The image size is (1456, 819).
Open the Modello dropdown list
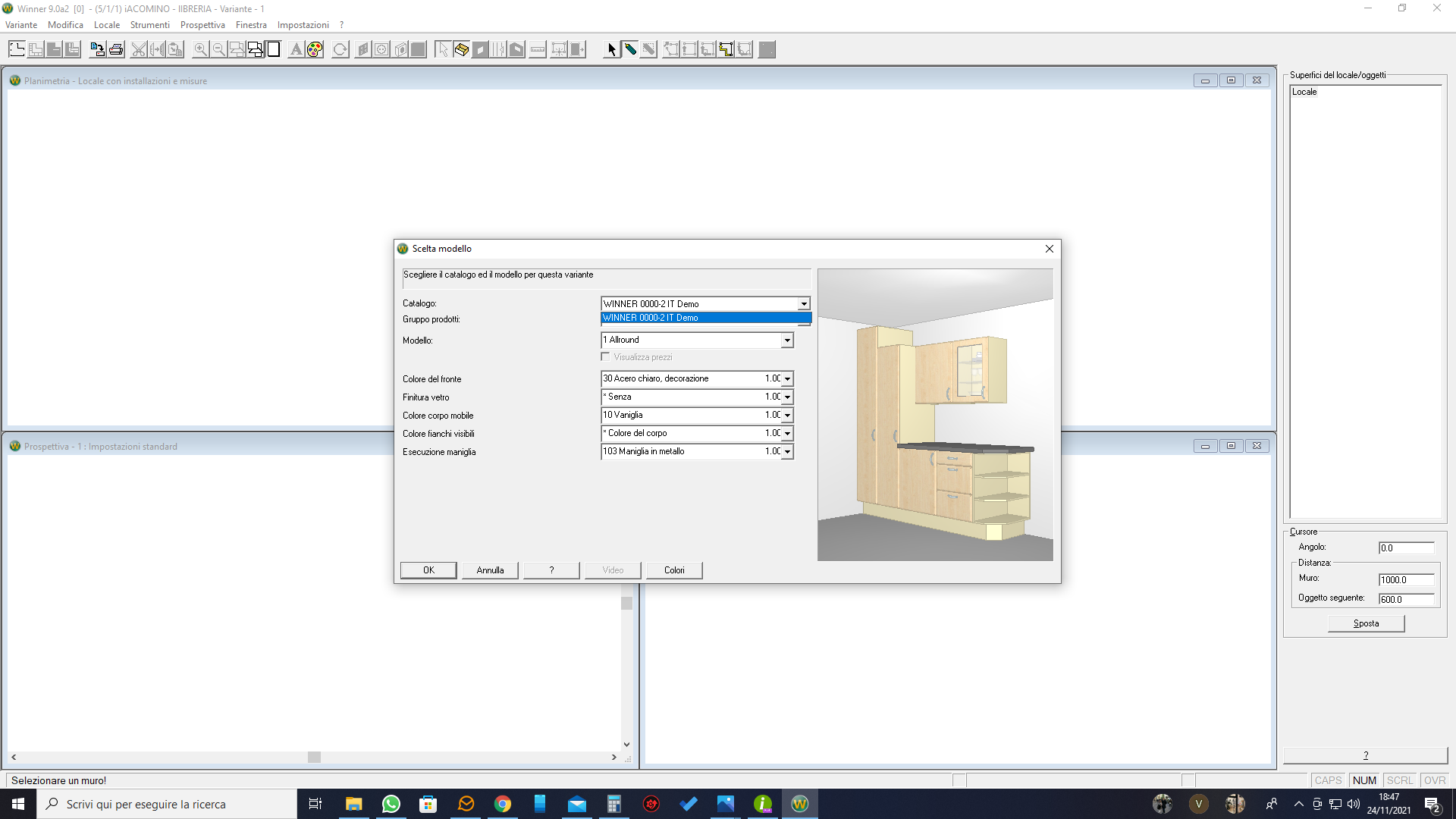pyautogui.click(x=787, y=340)
